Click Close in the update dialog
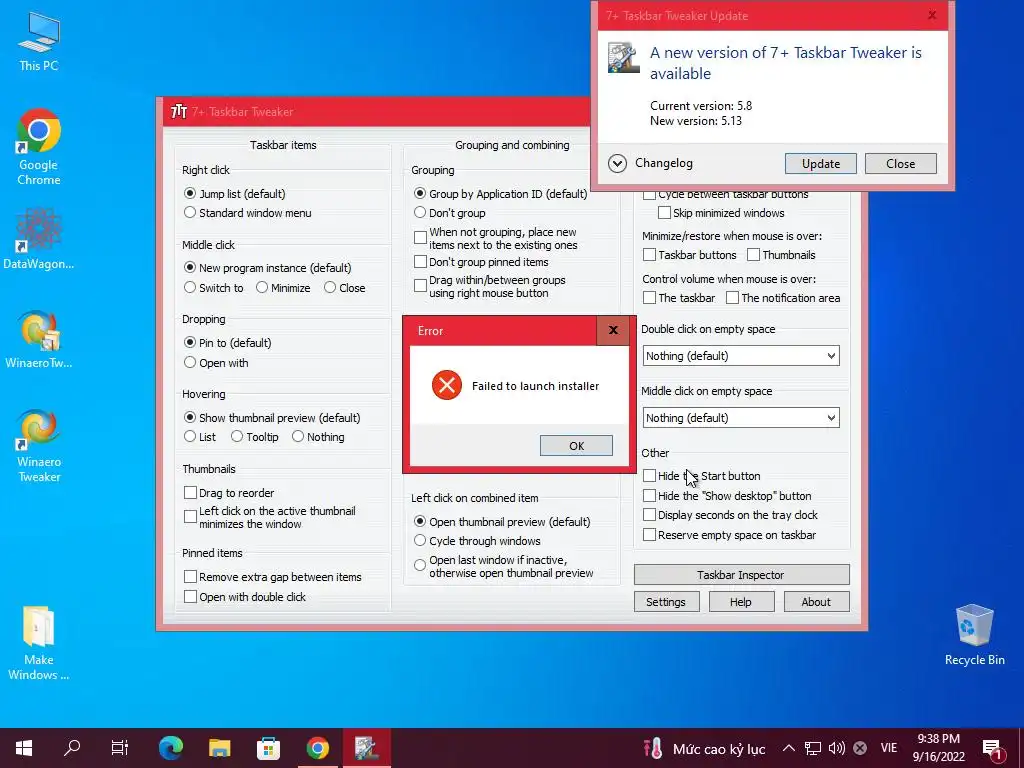 pyautogui.click(x=901, y=163)
